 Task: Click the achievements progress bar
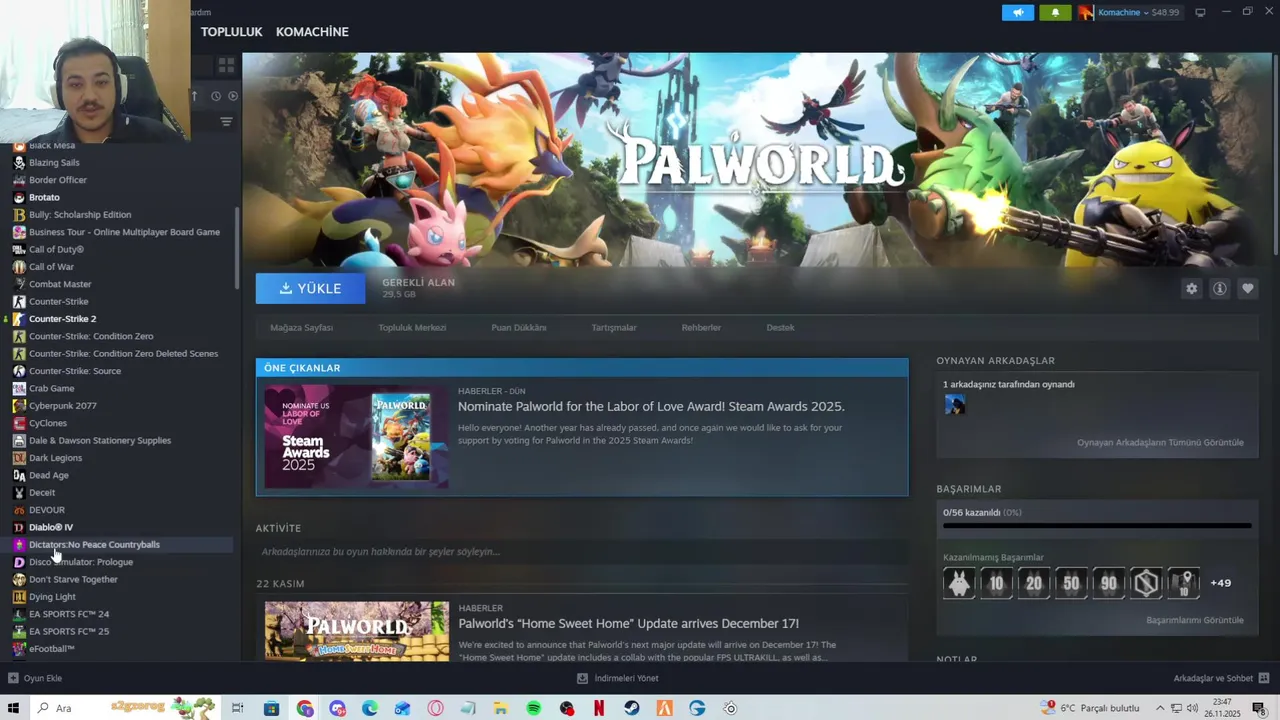pos(1097,525)
